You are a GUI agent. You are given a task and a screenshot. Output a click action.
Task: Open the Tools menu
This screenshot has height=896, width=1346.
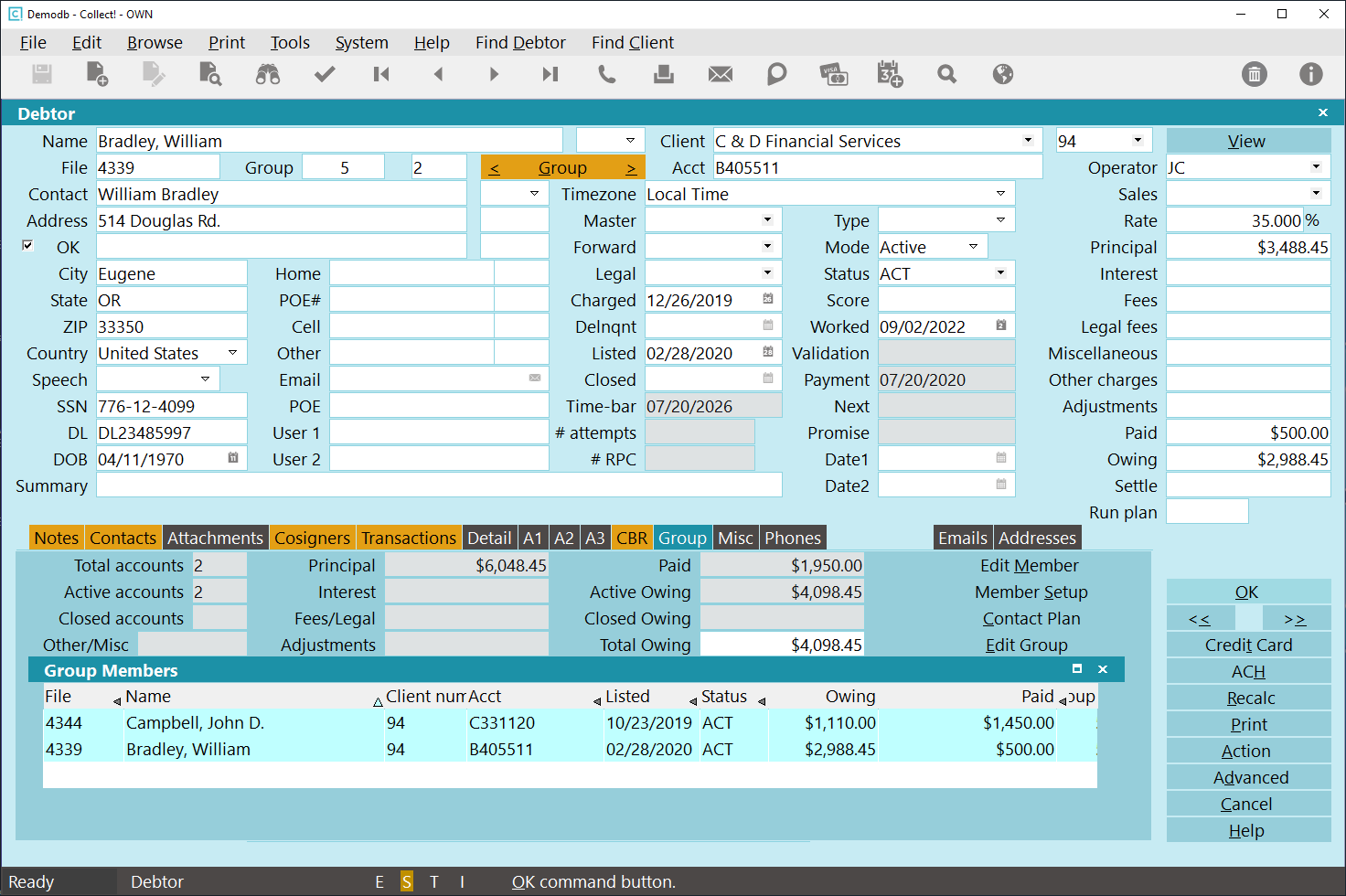[290, 42]
